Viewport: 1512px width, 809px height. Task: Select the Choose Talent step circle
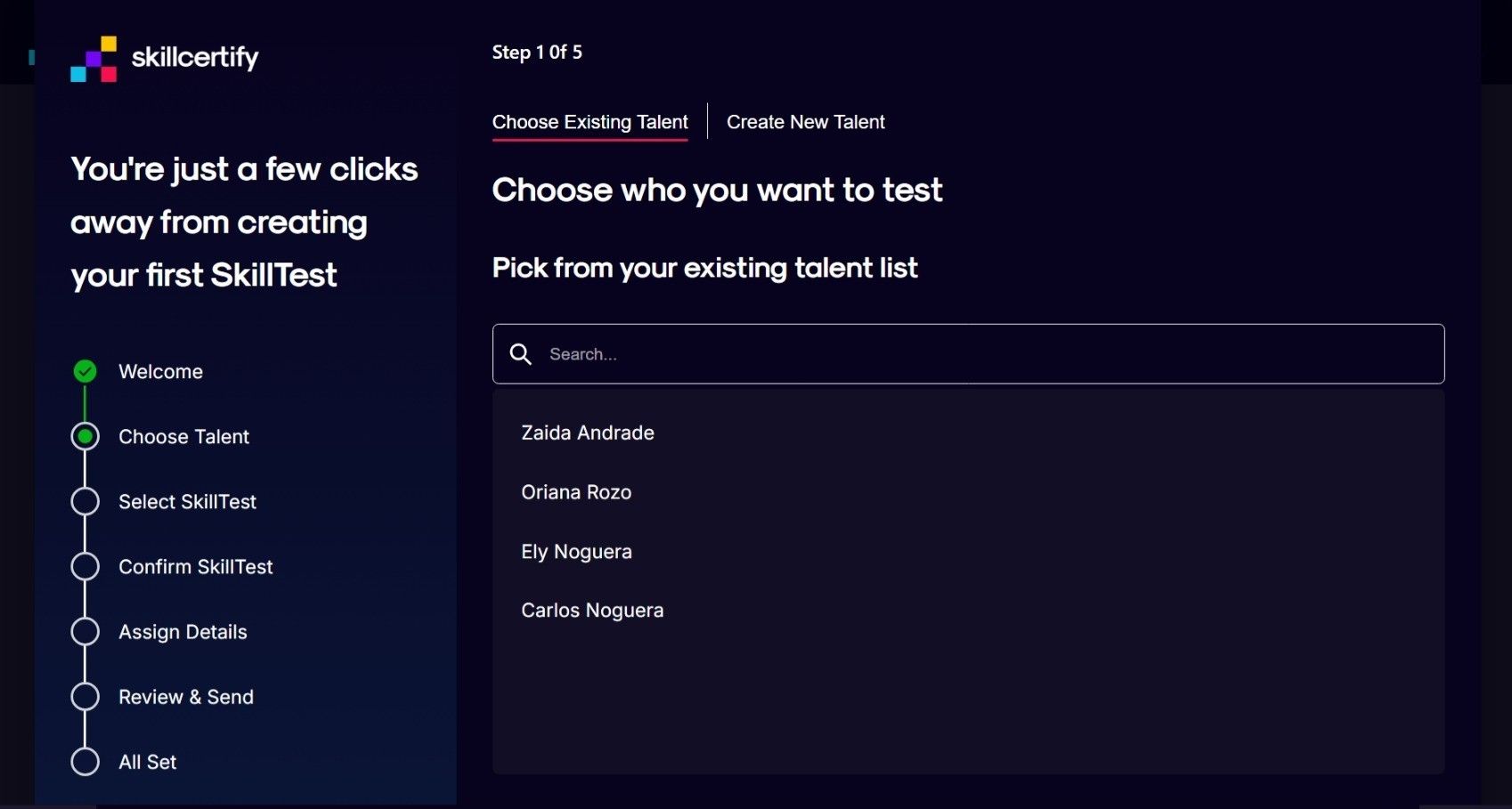click(85, 436)
